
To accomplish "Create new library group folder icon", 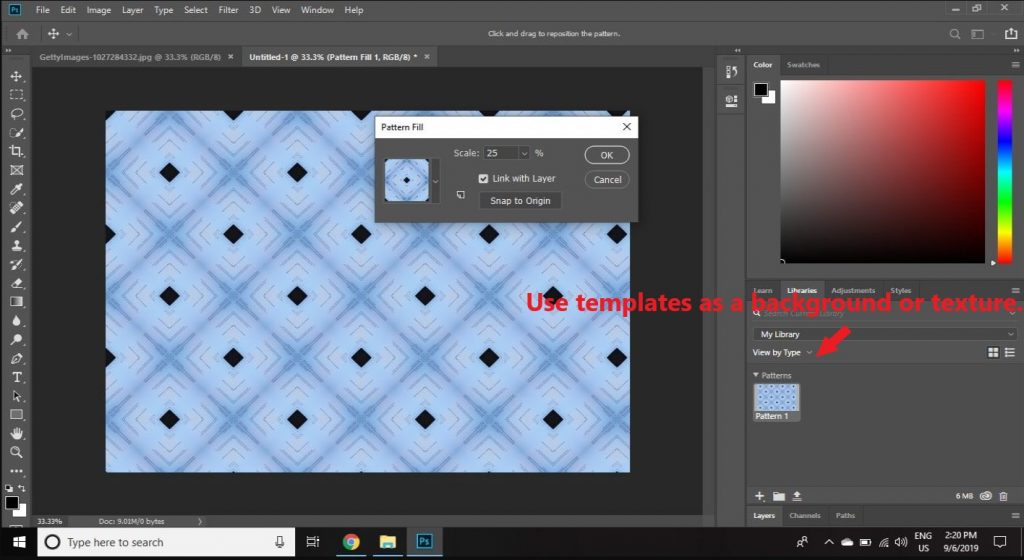I will [x=778, y=496].
